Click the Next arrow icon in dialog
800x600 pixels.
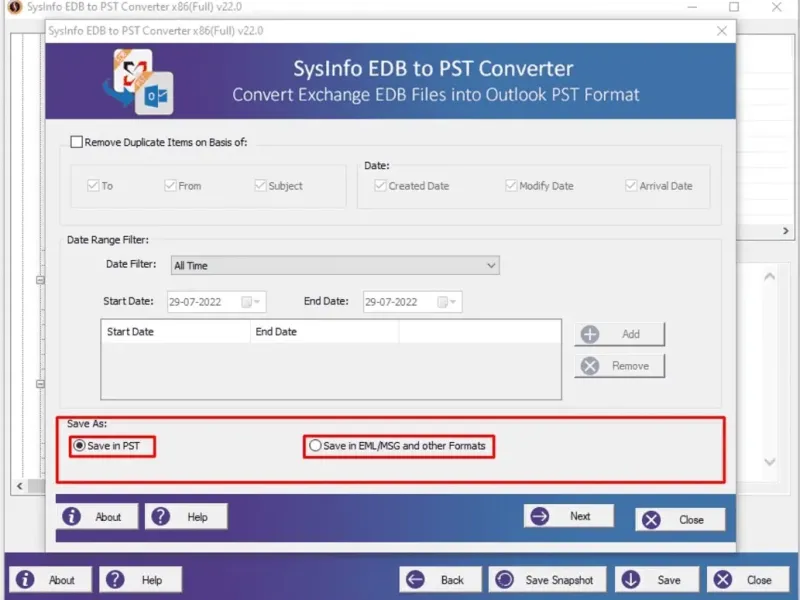coord(539,516)
